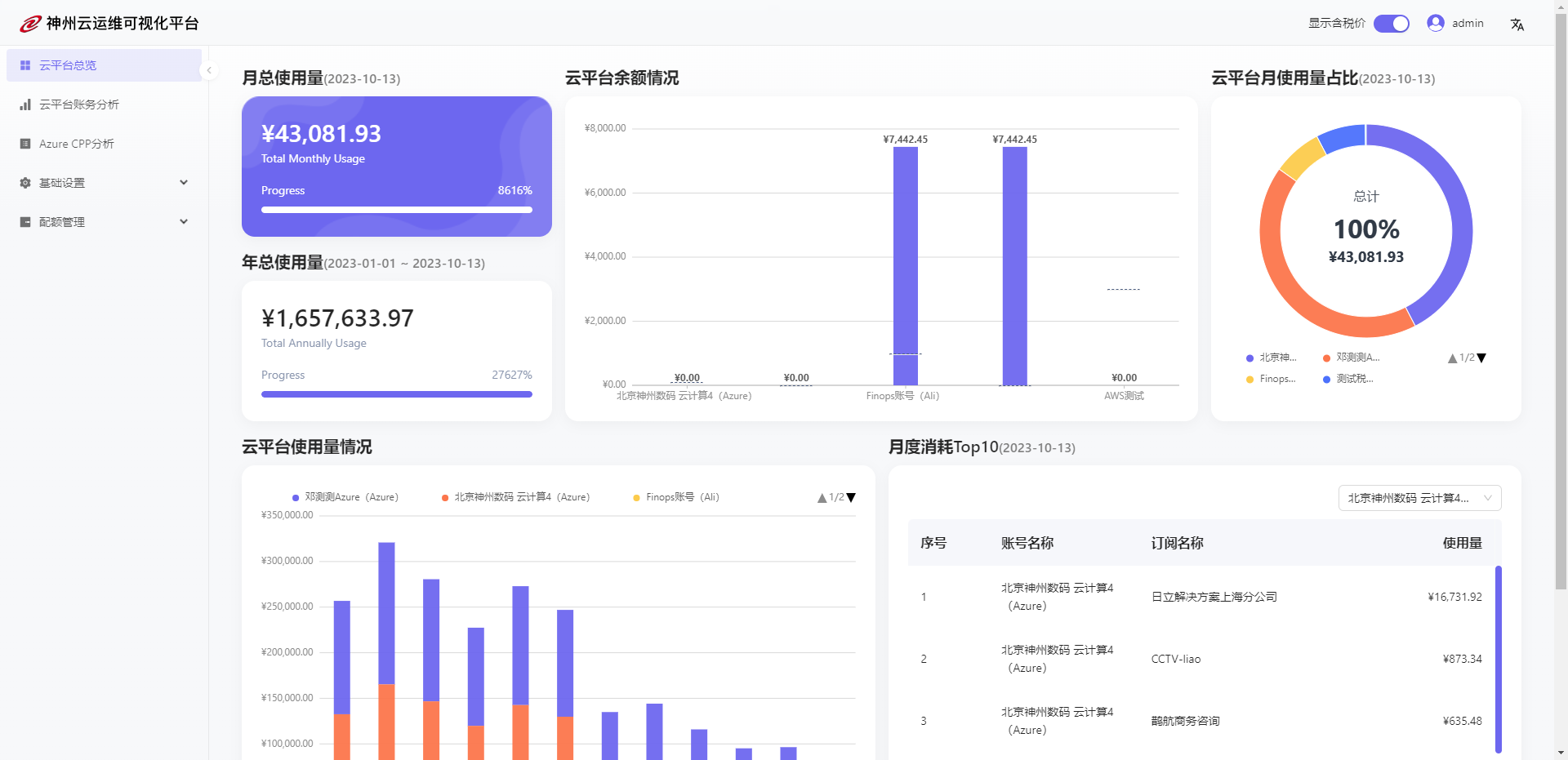Open the 基础设置 menu

(x=104, y=183)
